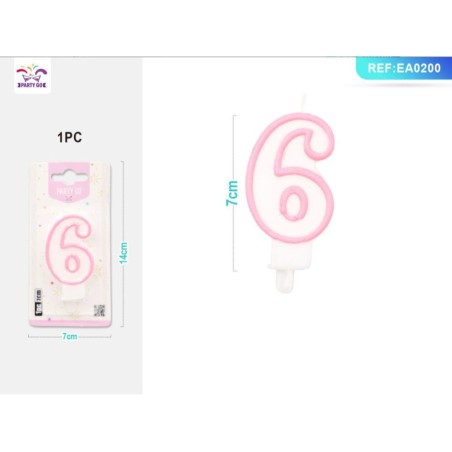
Task: Select the REF:EA0200 badge
Action: (404, 68)
